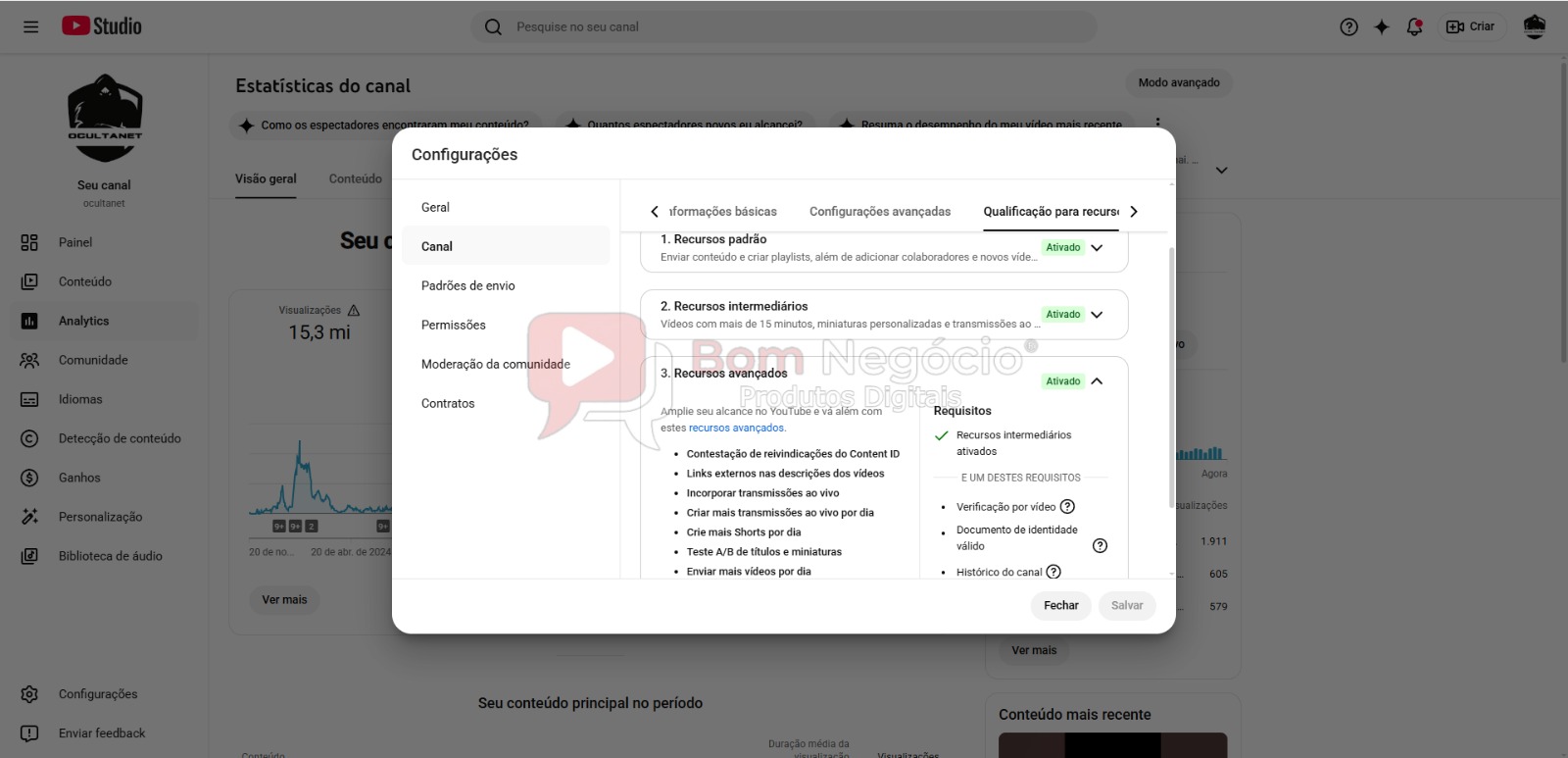Click the Ocultanet channel logo in sidebar
Viewport: 1568px width, 758px height.
point(105,118)
